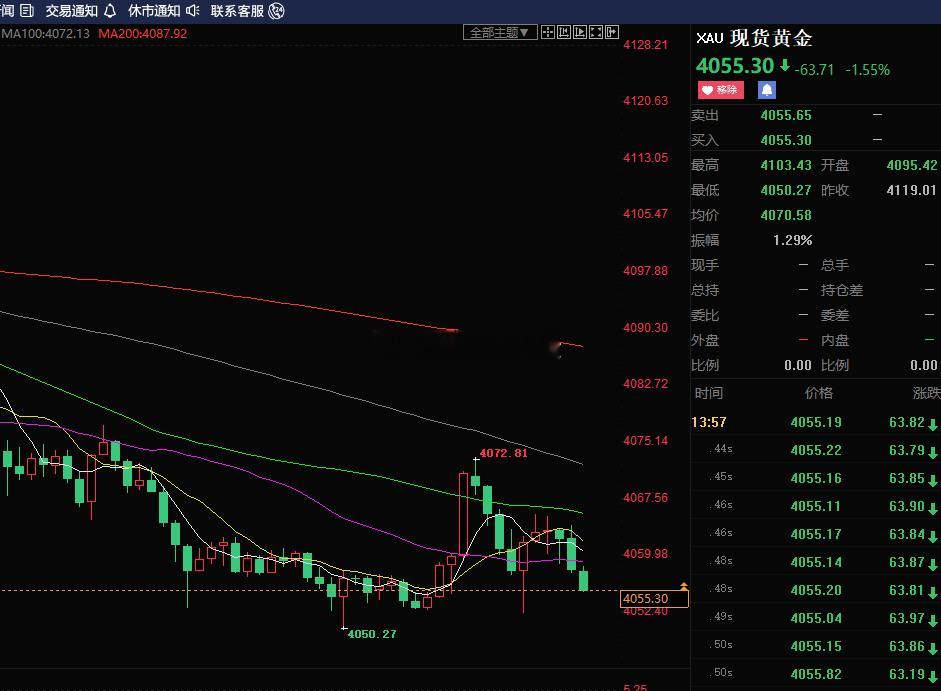941x691 pixels.
Task: Click the 均价 value 4070.58
Action: [786, 216]
